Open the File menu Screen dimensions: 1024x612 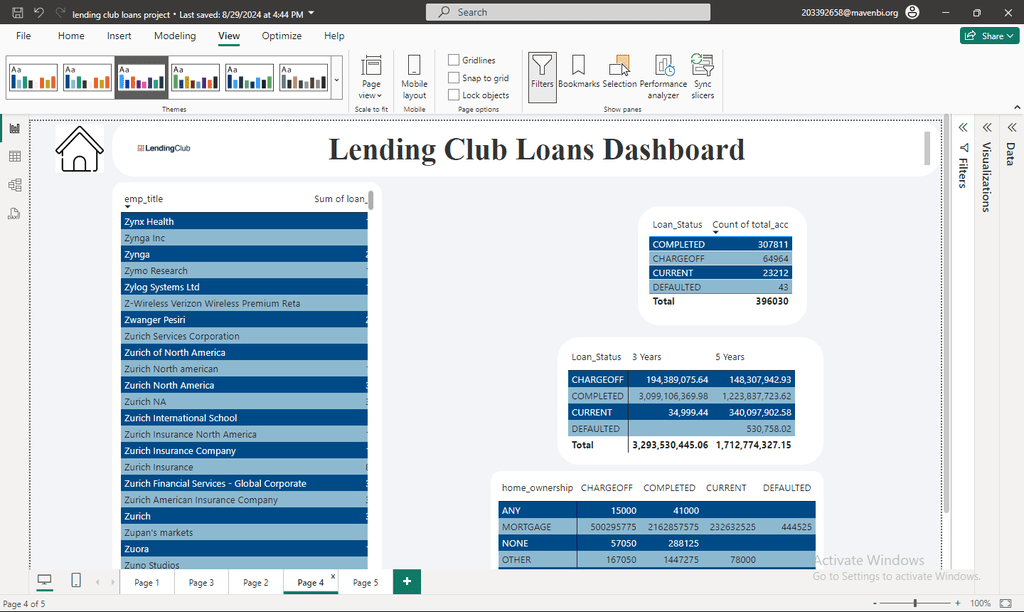[24, 36]
